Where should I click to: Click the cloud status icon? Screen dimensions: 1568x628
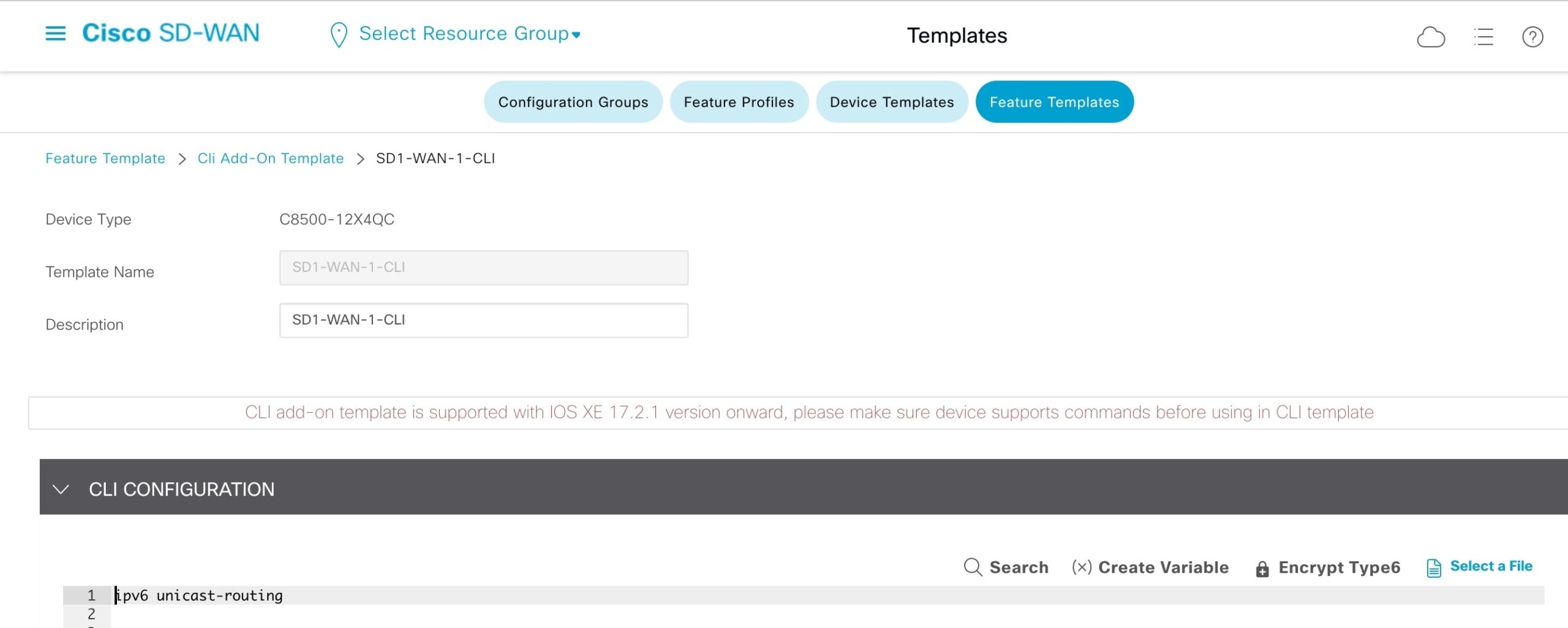[x=1431, y=37]
